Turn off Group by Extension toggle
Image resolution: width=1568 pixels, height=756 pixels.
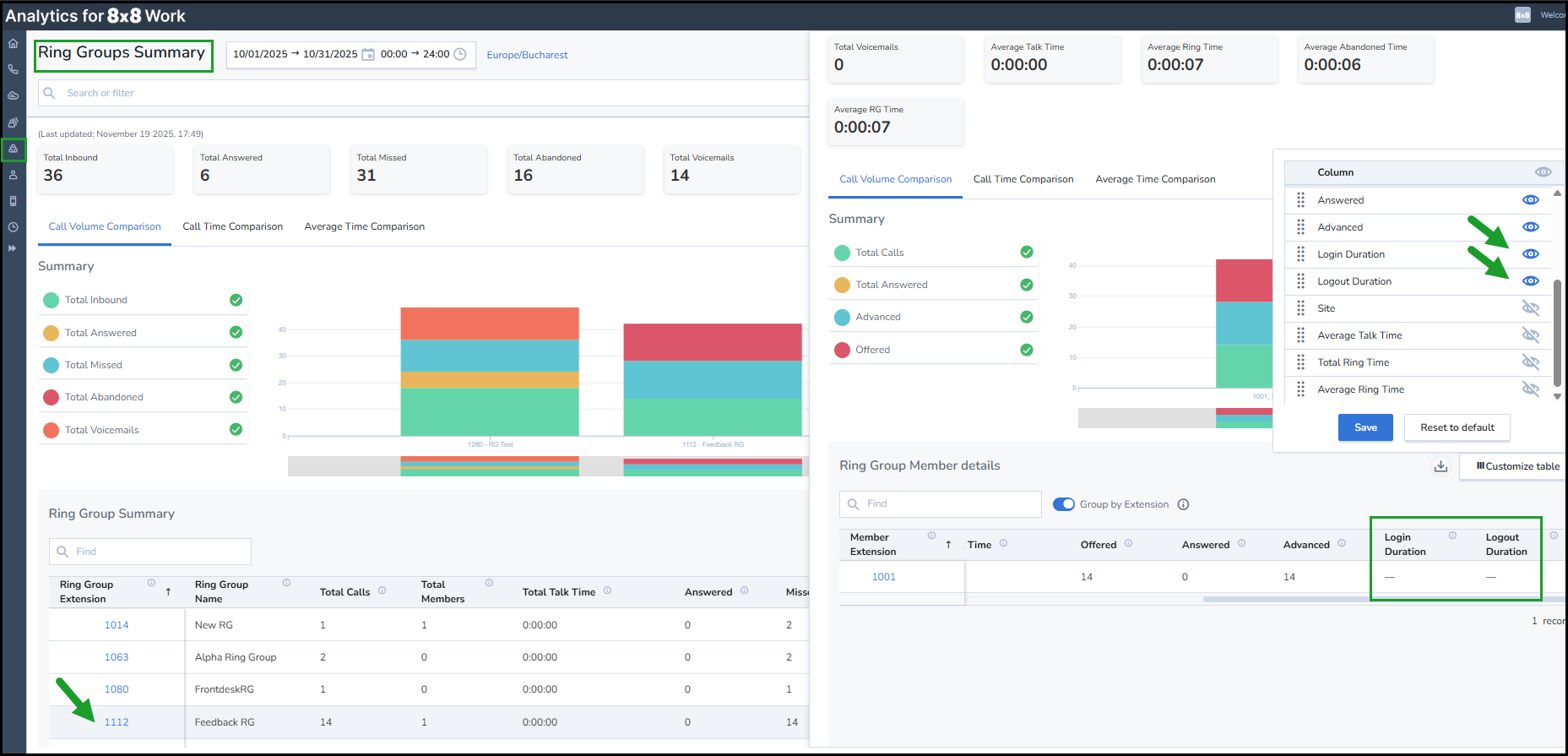tap(1063, 504)
